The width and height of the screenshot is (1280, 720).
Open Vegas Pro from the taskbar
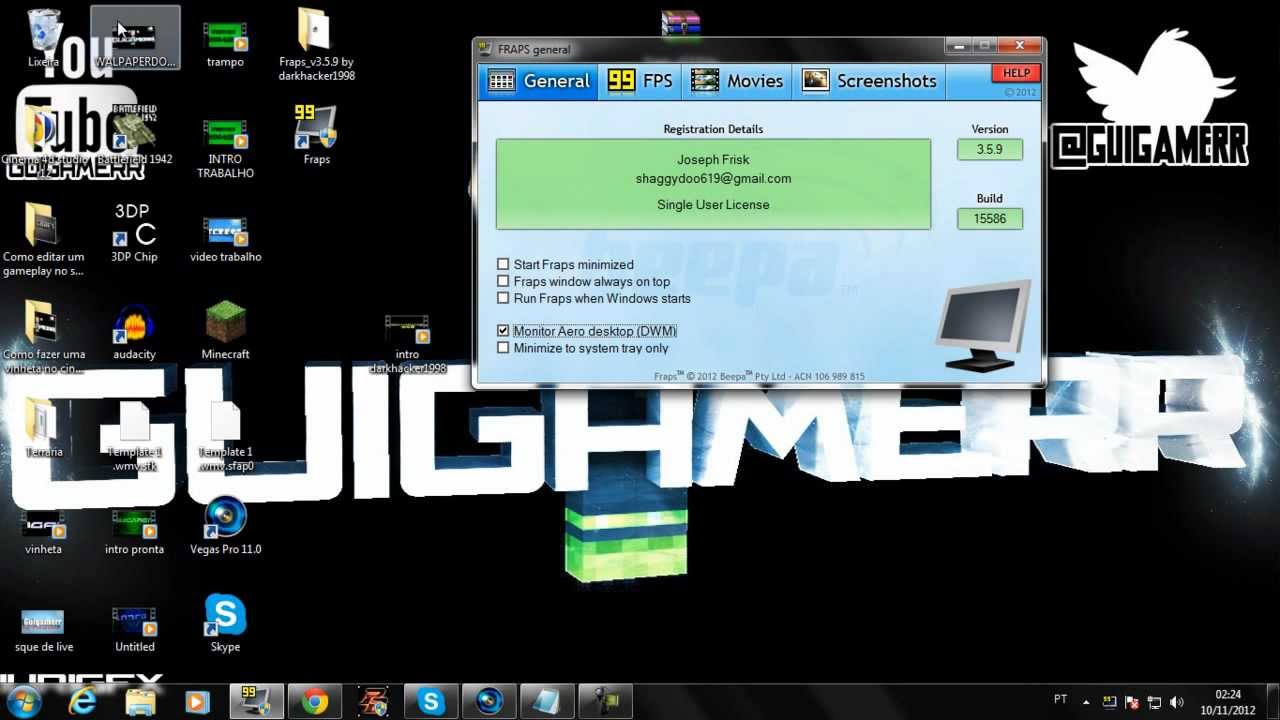click(489, 702)
